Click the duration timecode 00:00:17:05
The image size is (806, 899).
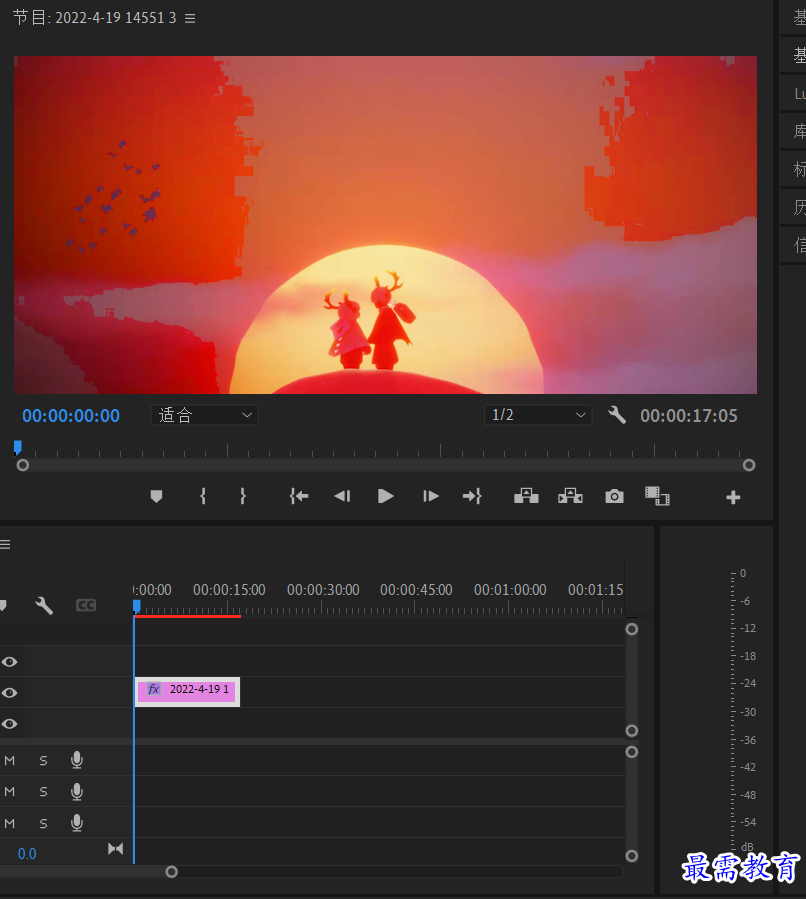(688, 416)
